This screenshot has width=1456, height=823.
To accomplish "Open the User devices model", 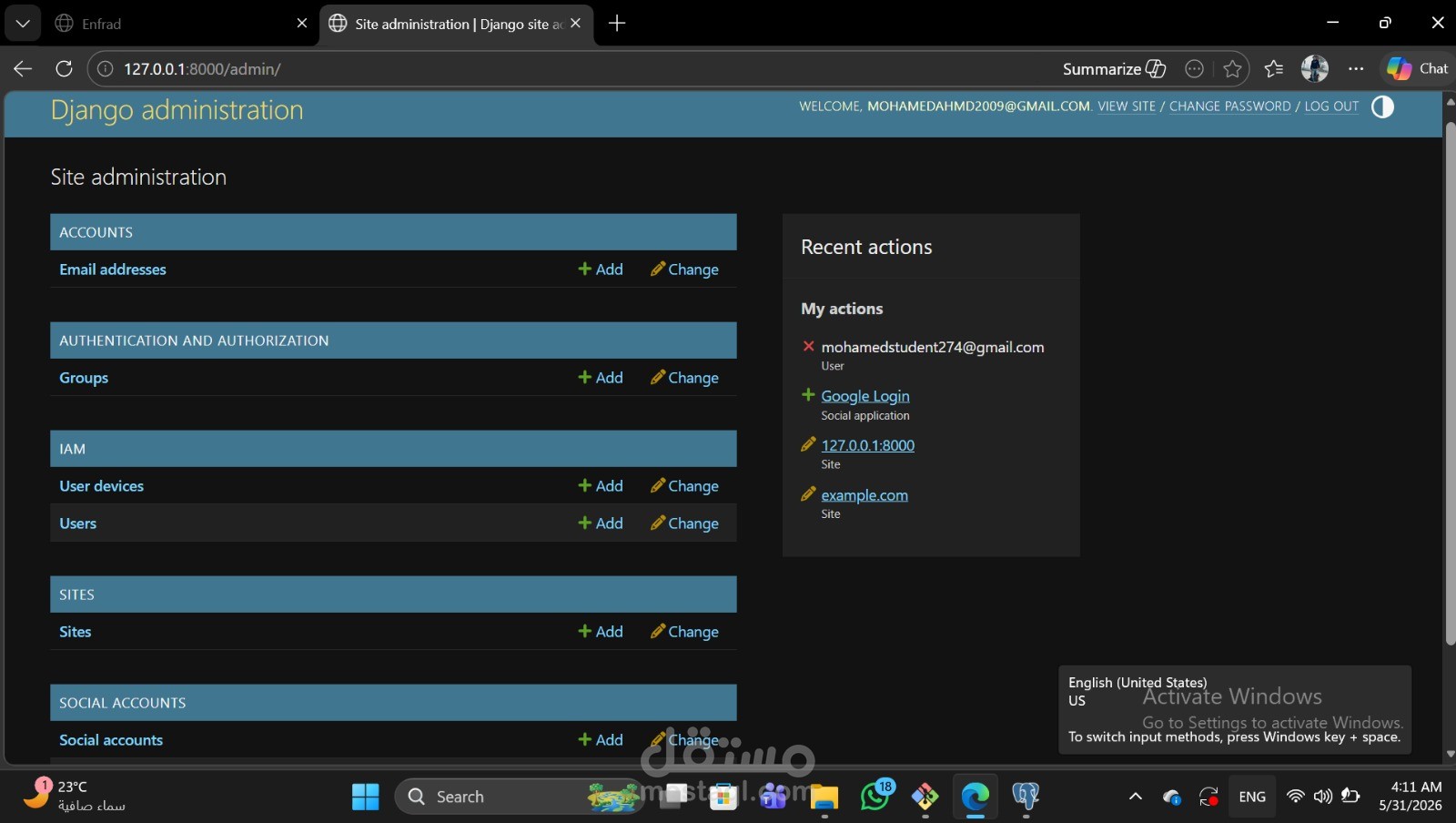I will 102,486.
